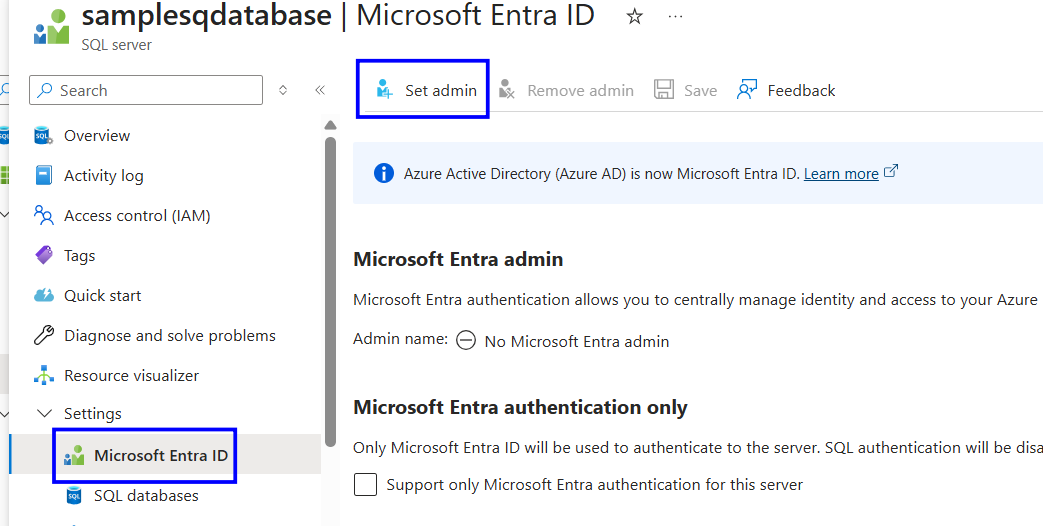Click the Overview SQL icon
Screen dimensions: 1043x526
(43, 136)
